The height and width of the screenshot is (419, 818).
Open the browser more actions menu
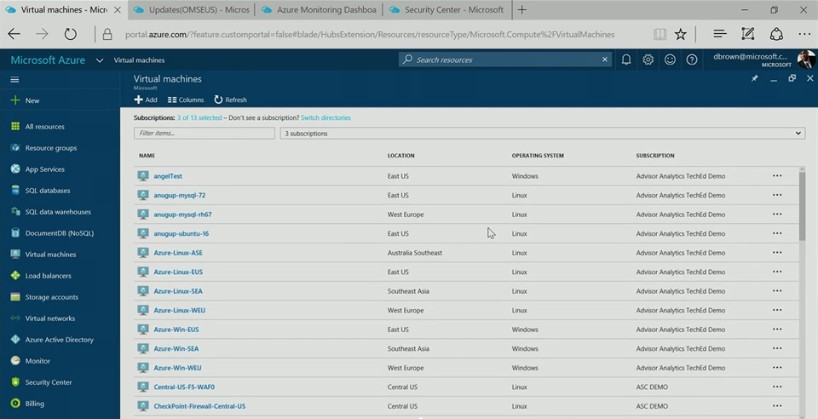804,34
